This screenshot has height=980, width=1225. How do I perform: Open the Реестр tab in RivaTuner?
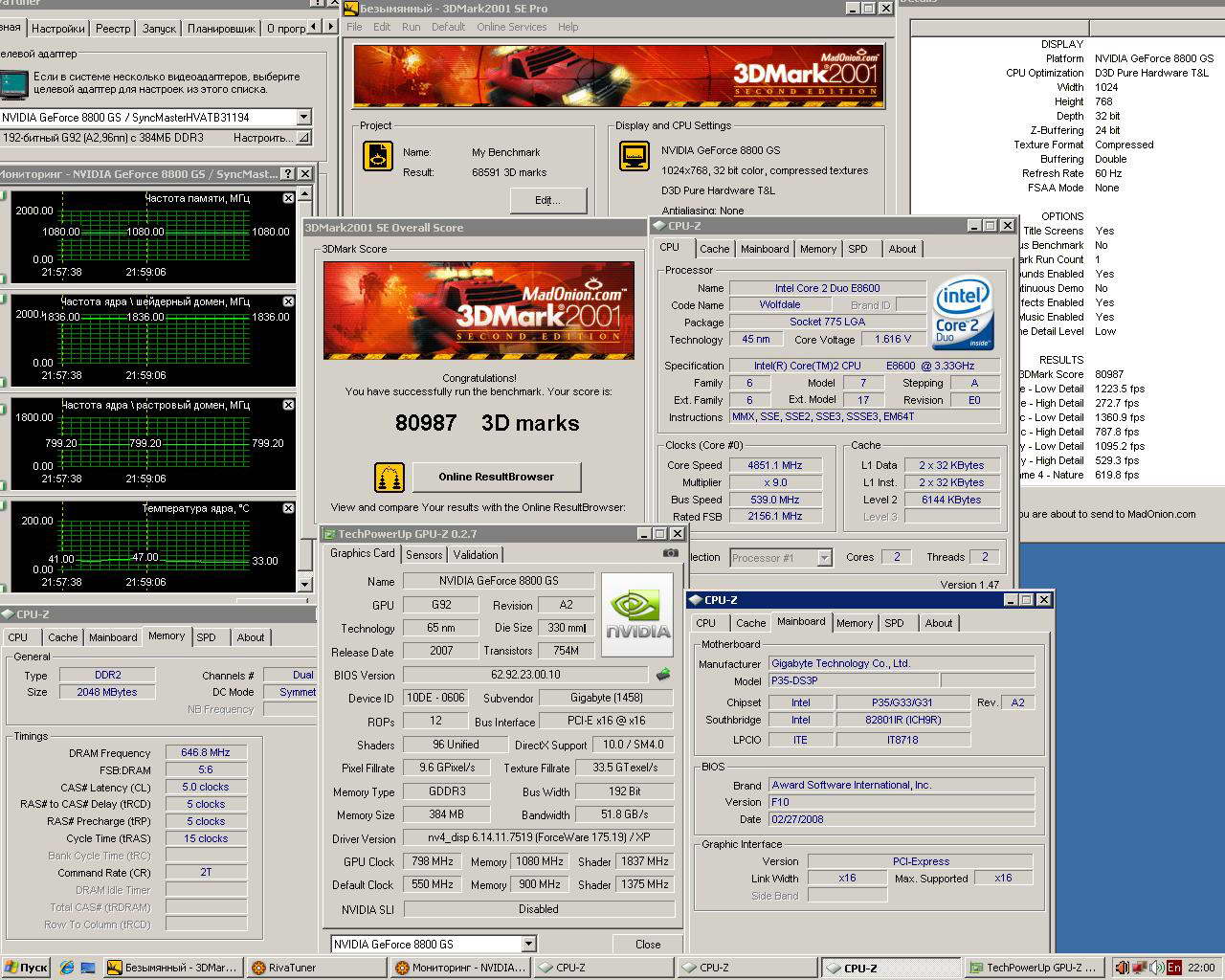click(113, 29)
